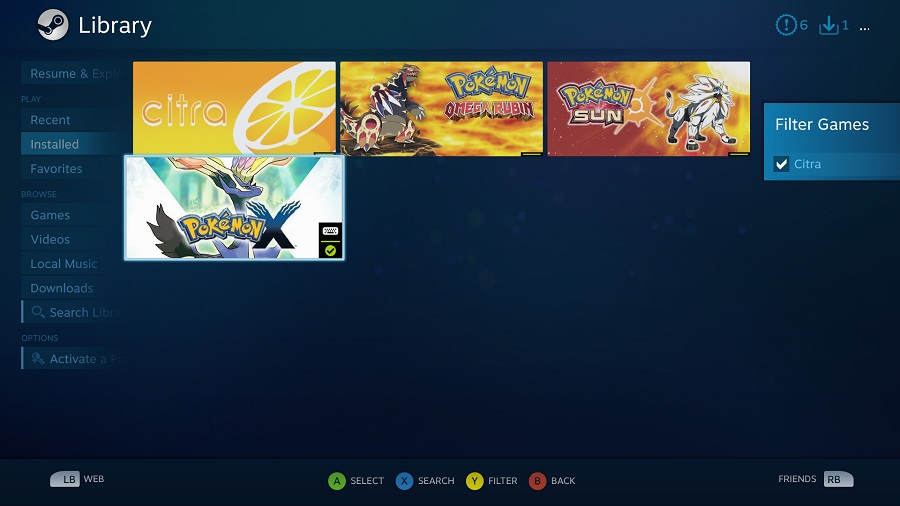Click the Library page title

(x=115, y=25)
